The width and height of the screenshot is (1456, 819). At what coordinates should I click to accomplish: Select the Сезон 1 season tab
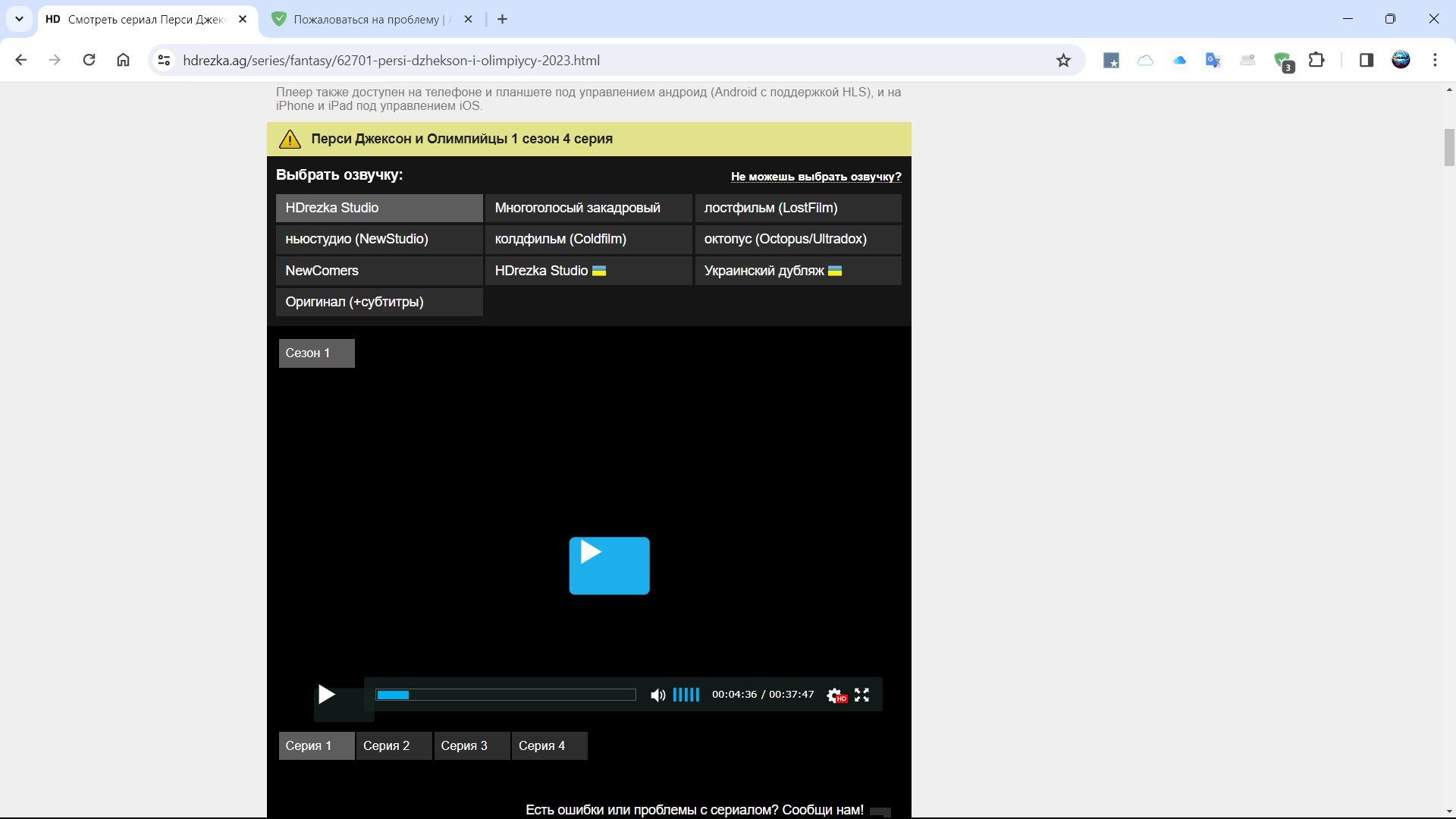(x=316, y=353)
